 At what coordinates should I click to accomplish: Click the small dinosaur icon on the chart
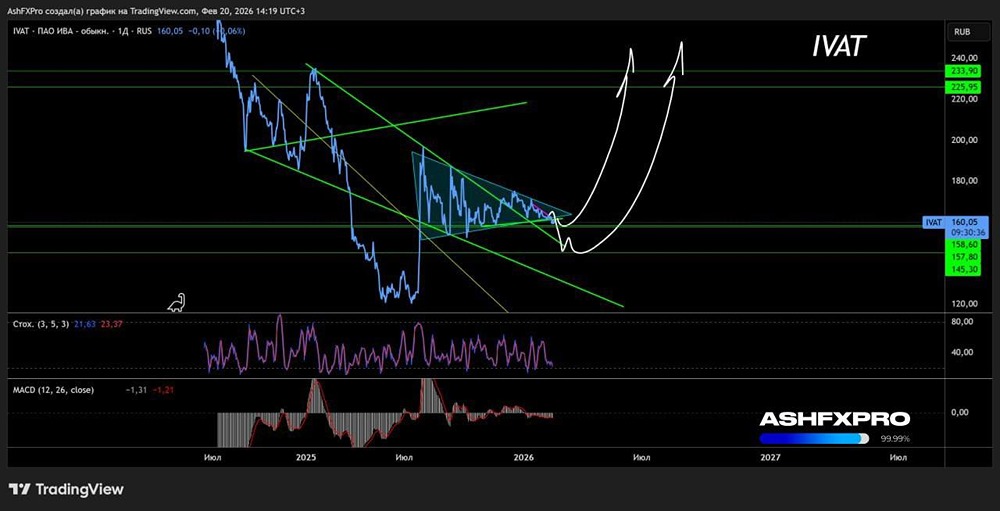(x=177, y=302)
